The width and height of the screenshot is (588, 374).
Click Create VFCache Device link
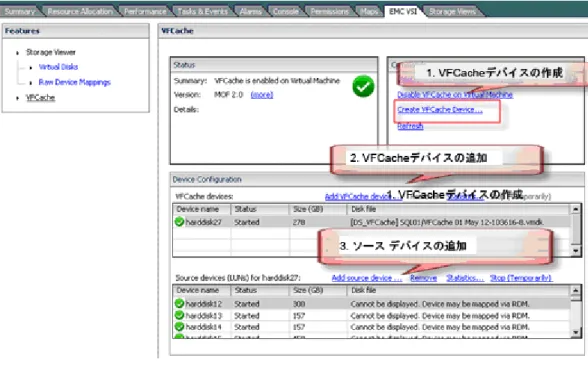pyautogui.click(x=440, y=110)
